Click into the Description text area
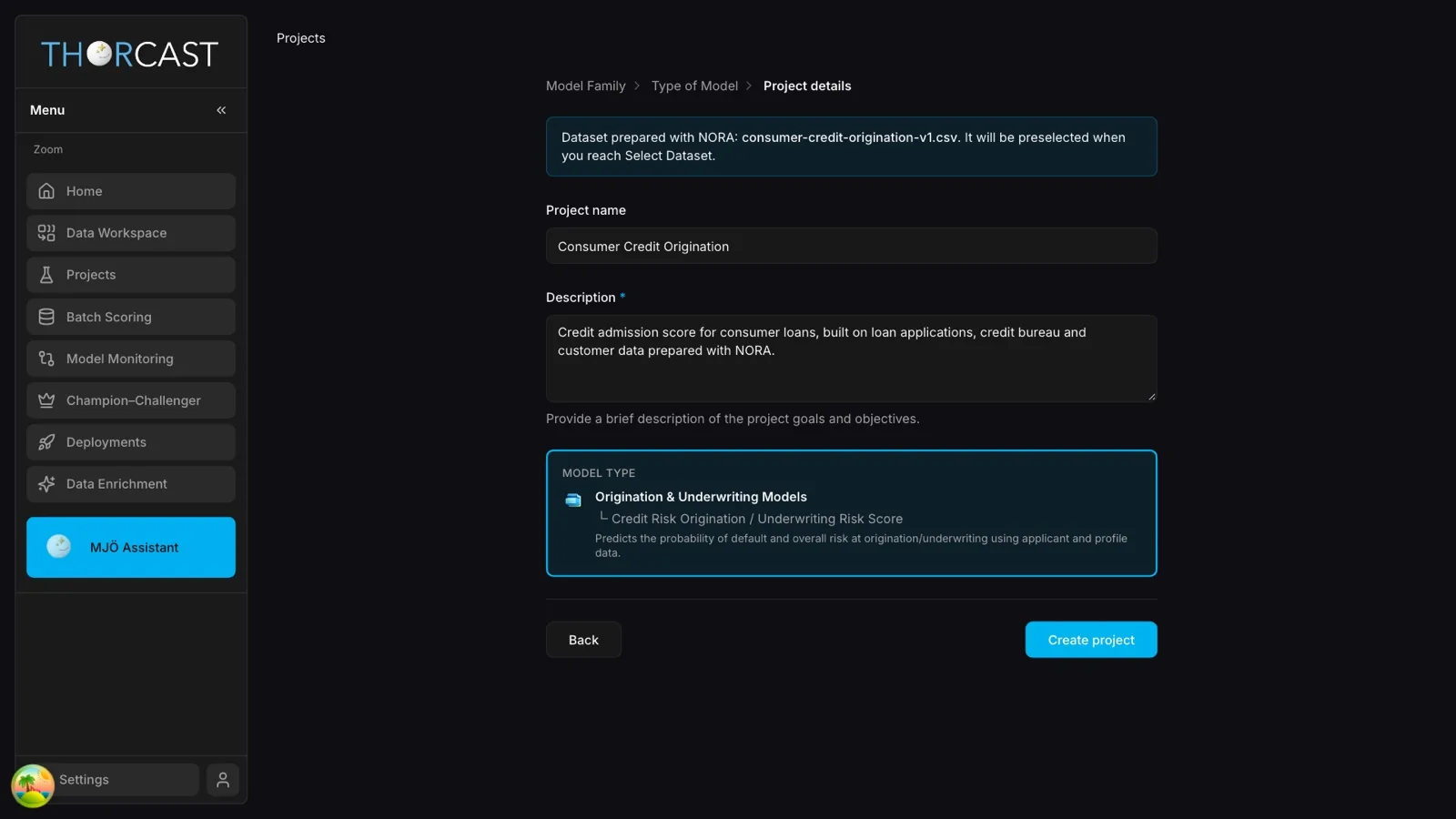 click(x=852, y=359)
